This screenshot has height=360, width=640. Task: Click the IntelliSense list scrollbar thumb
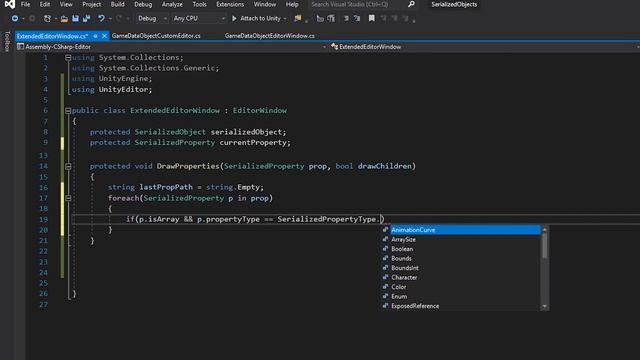[x=544, y=246]
